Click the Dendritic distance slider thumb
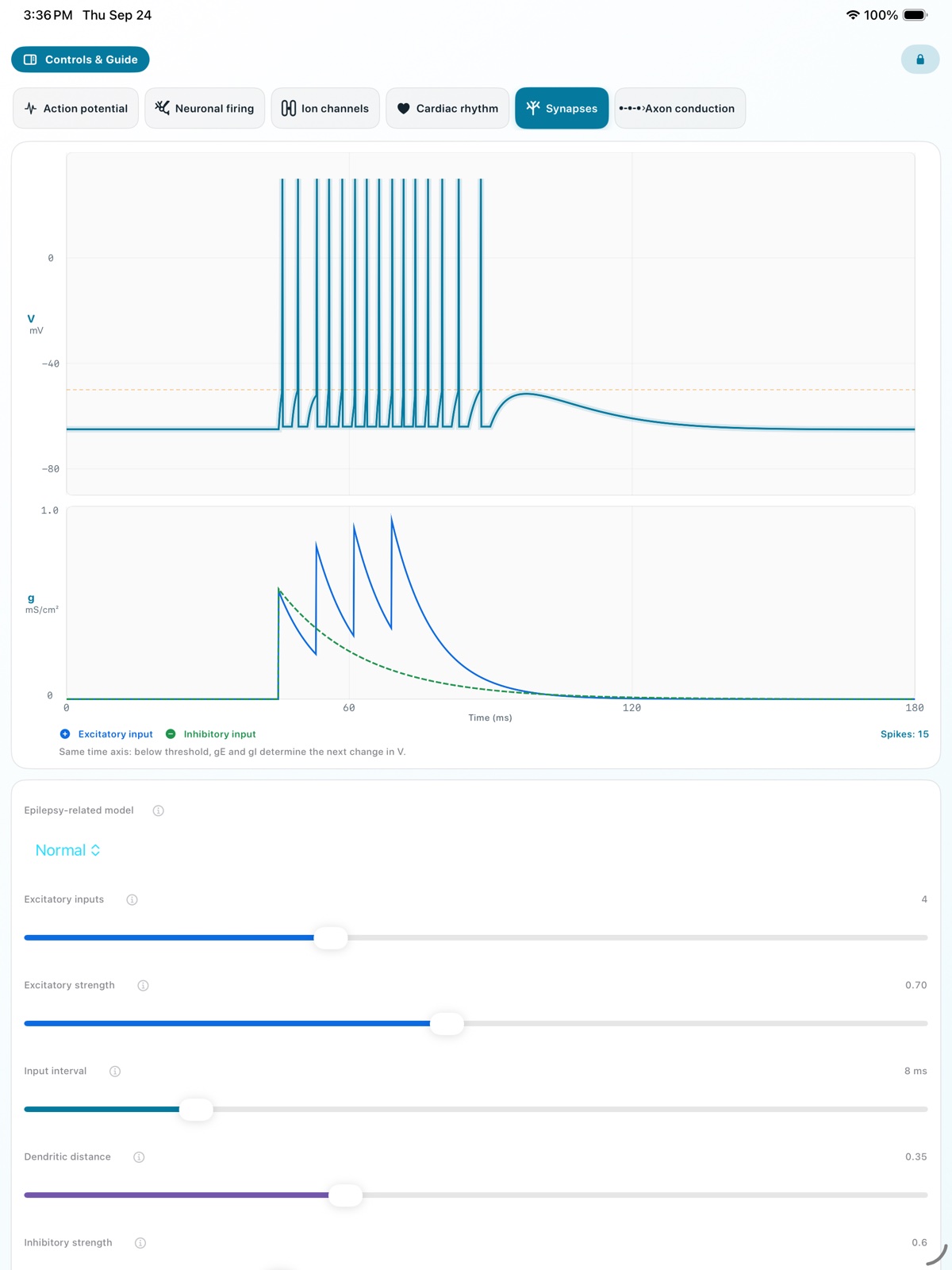This screenshot has width=952, height=1270. [x=346, y=1195]
